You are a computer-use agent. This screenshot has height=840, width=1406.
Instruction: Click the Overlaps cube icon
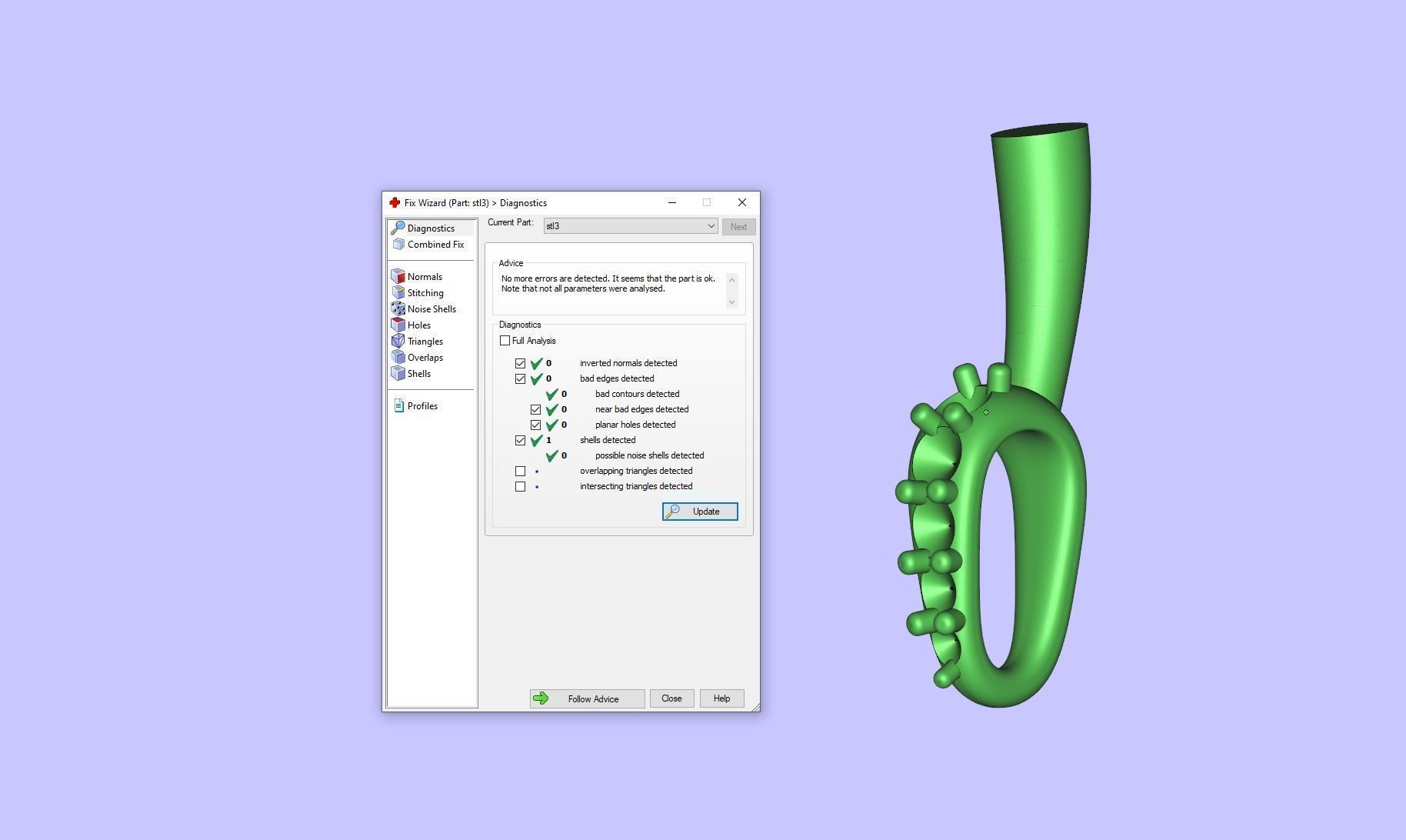[398, 358]
